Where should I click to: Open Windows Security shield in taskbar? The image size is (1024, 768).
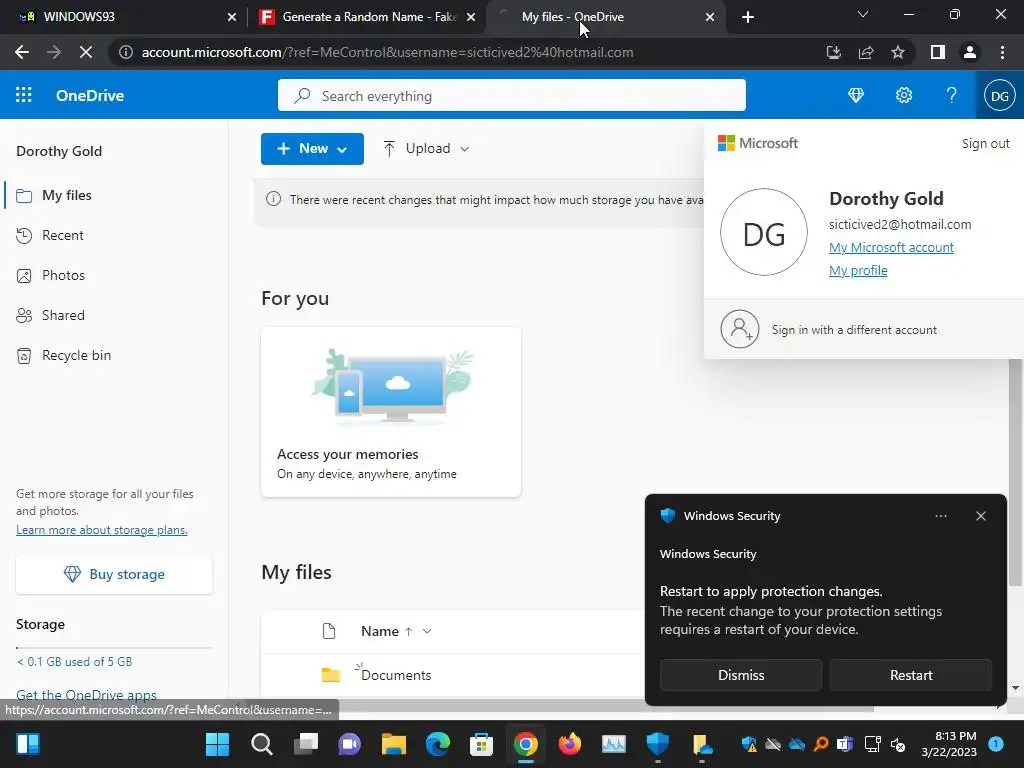click(658, 744)
